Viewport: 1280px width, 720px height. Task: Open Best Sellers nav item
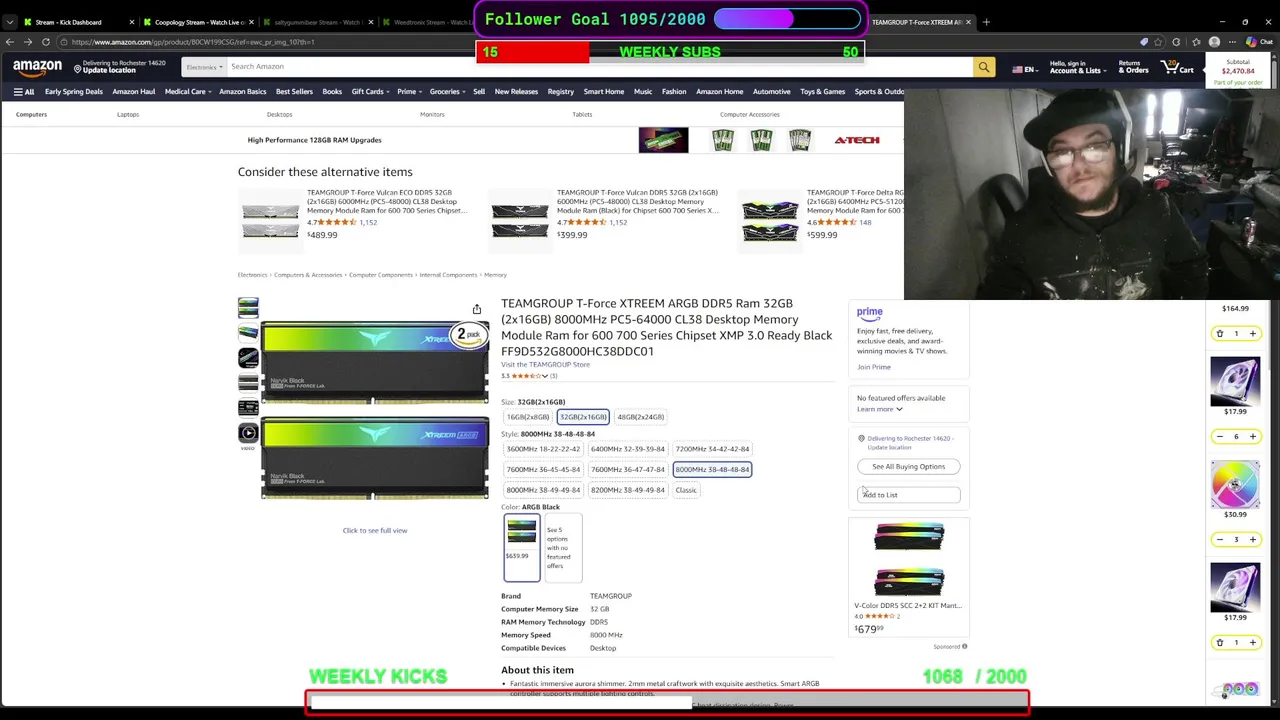click(x=294, y=92)
